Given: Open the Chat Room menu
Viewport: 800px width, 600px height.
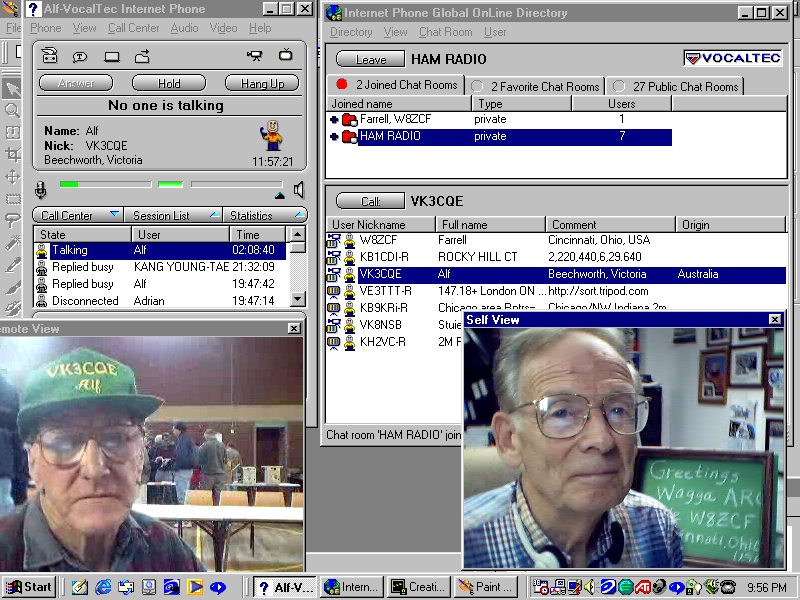Looking at the screenshot, I should pyautogui.click(x=445, y=32).
